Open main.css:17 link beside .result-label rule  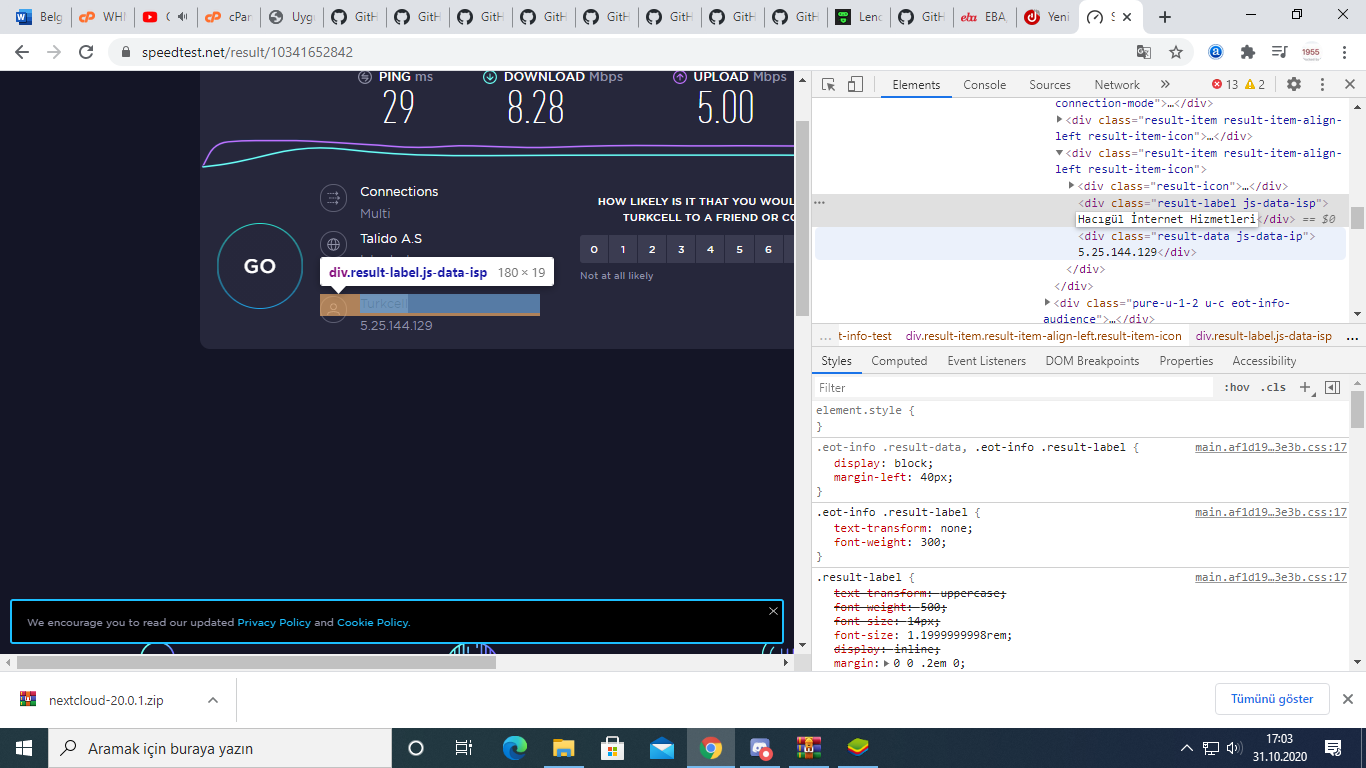(1271, 577)
